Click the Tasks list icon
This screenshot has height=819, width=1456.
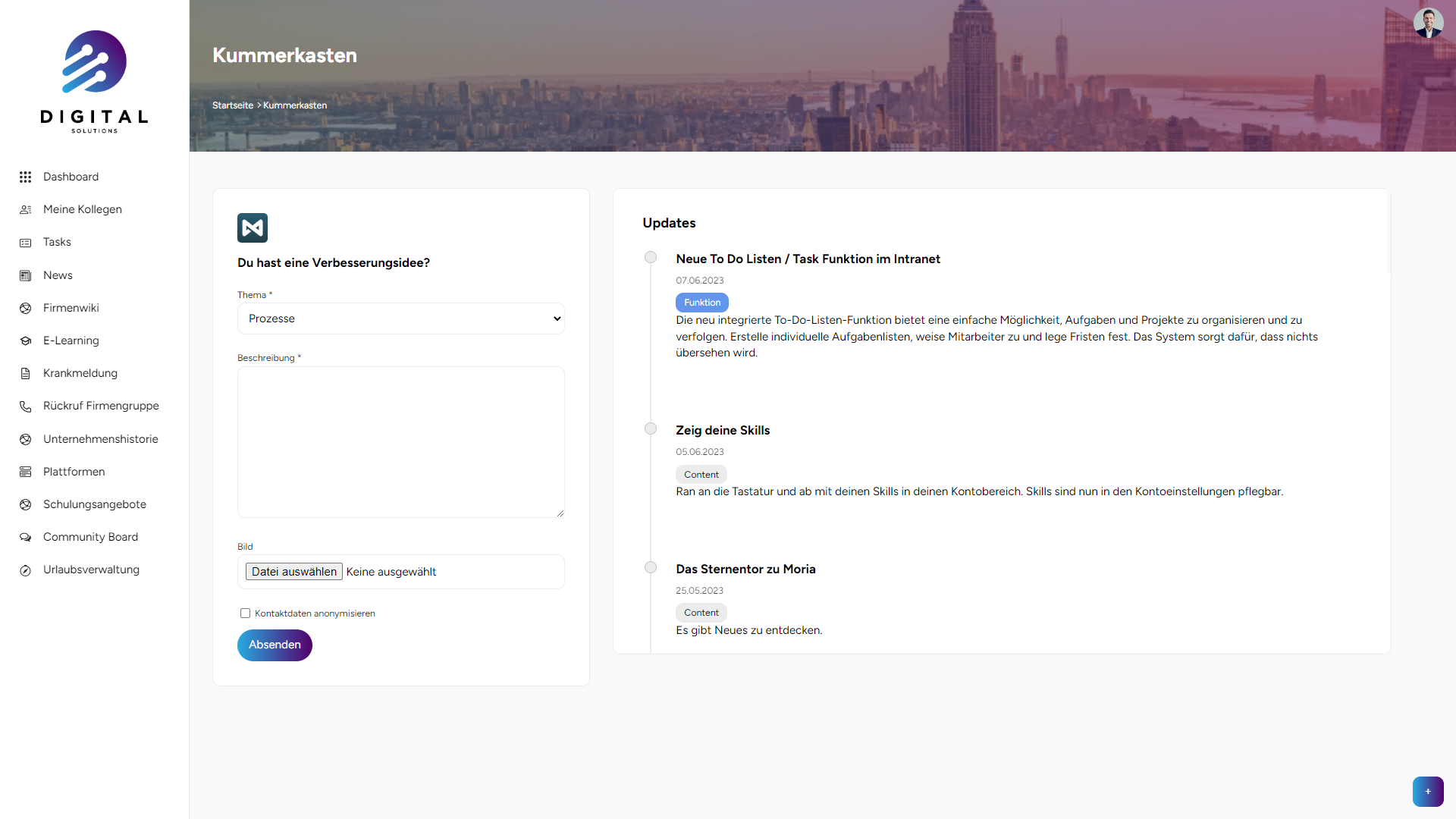point(25,243)
